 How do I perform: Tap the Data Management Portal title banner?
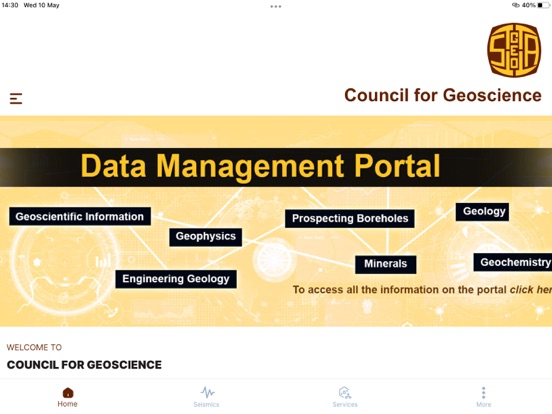[276, 167]
